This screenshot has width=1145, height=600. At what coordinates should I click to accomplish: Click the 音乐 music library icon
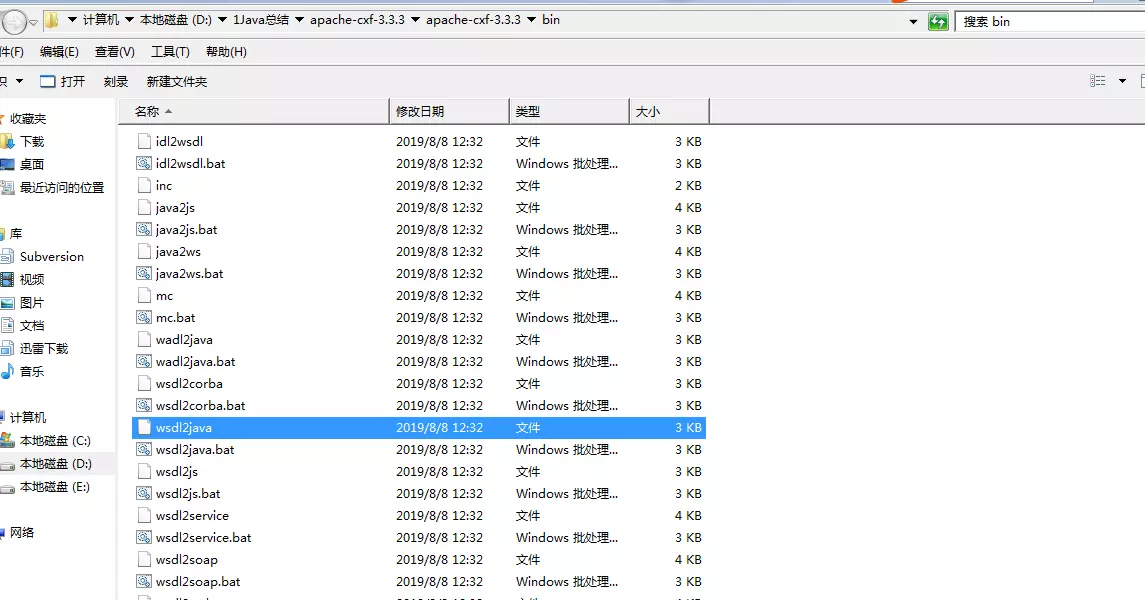[x=8, y=372]
